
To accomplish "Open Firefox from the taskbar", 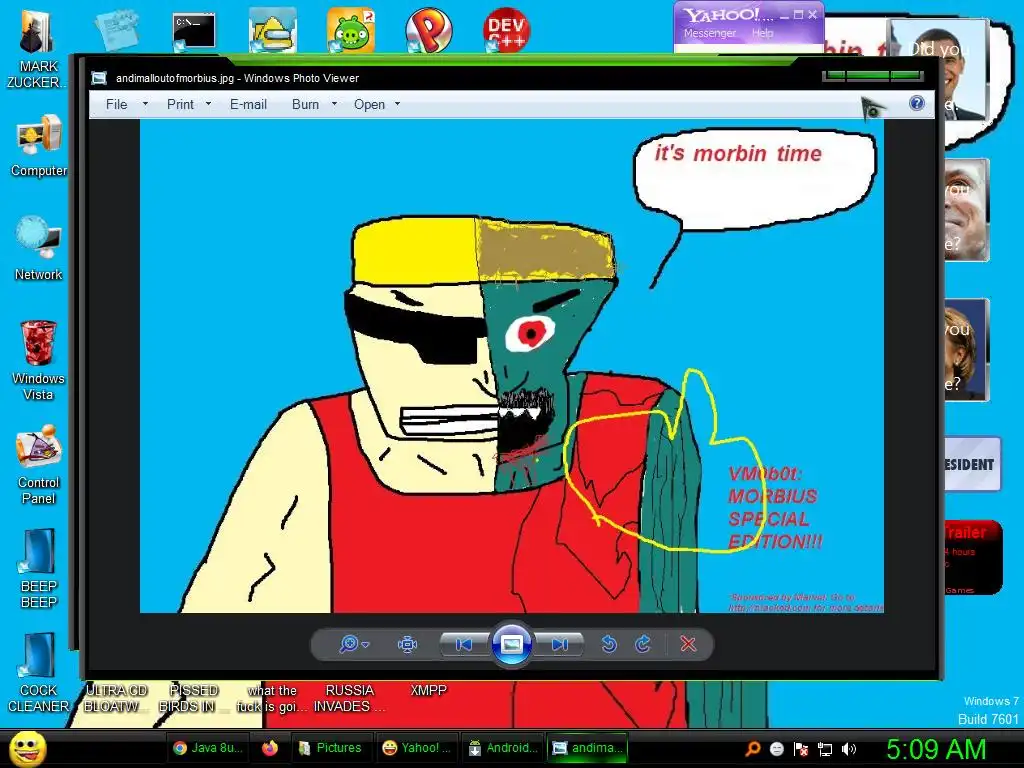I will tap(270, 748).
